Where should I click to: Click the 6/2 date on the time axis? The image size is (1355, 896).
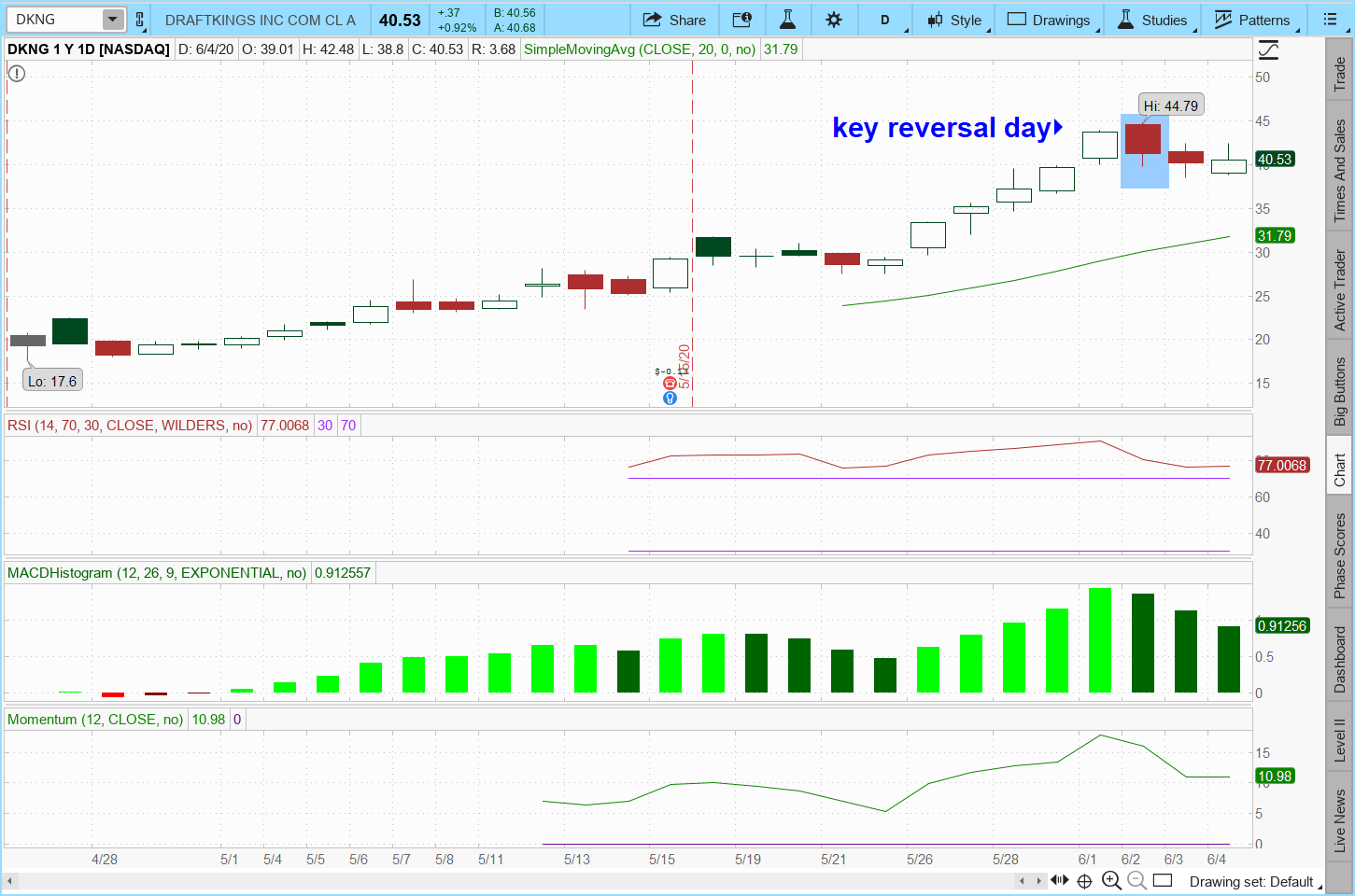tap(1131, 859)
